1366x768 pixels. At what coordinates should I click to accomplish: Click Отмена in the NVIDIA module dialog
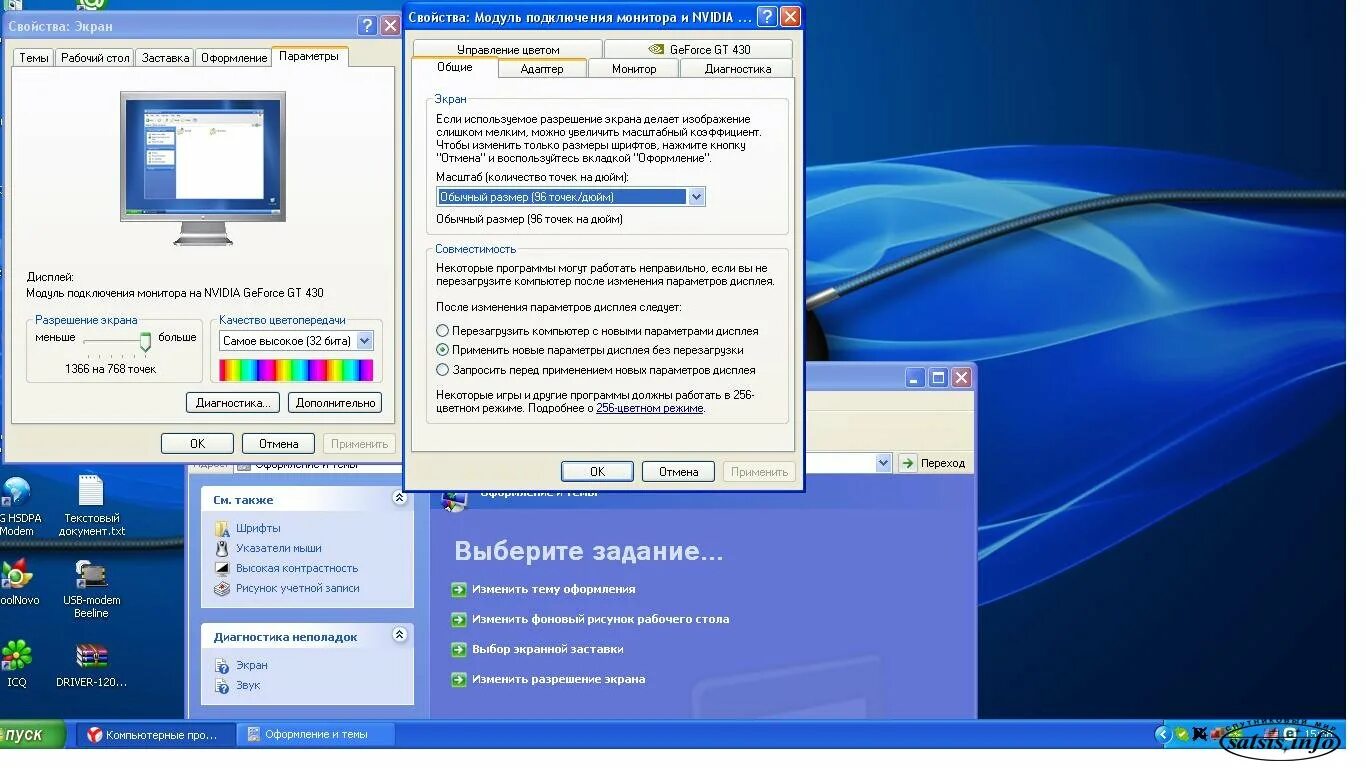[678, 472]
